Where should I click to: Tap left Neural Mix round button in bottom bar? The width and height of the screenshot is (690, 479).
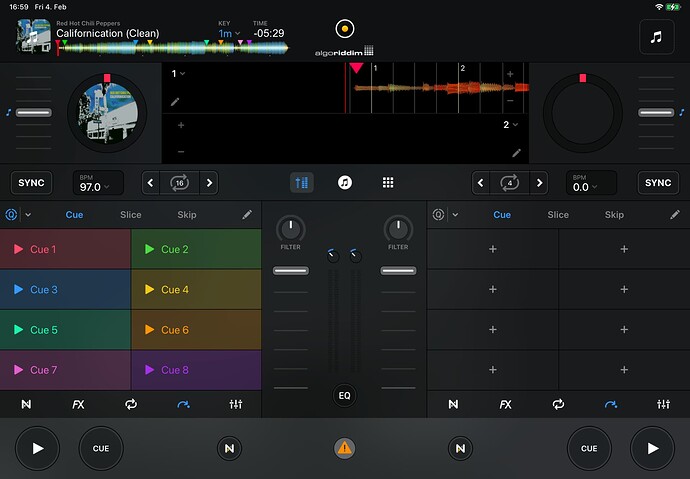(x=229, y=448)
